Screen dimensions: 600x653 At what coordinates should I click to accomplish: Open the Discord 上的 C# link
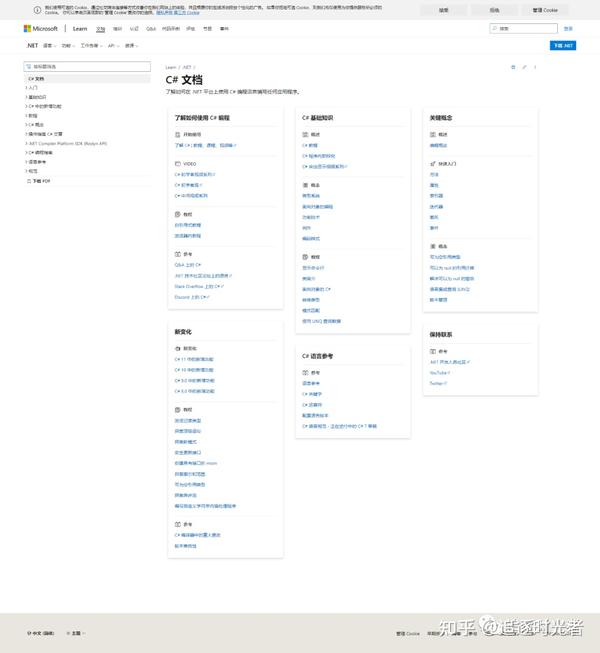pyautogui.click(x=192, y=297)
